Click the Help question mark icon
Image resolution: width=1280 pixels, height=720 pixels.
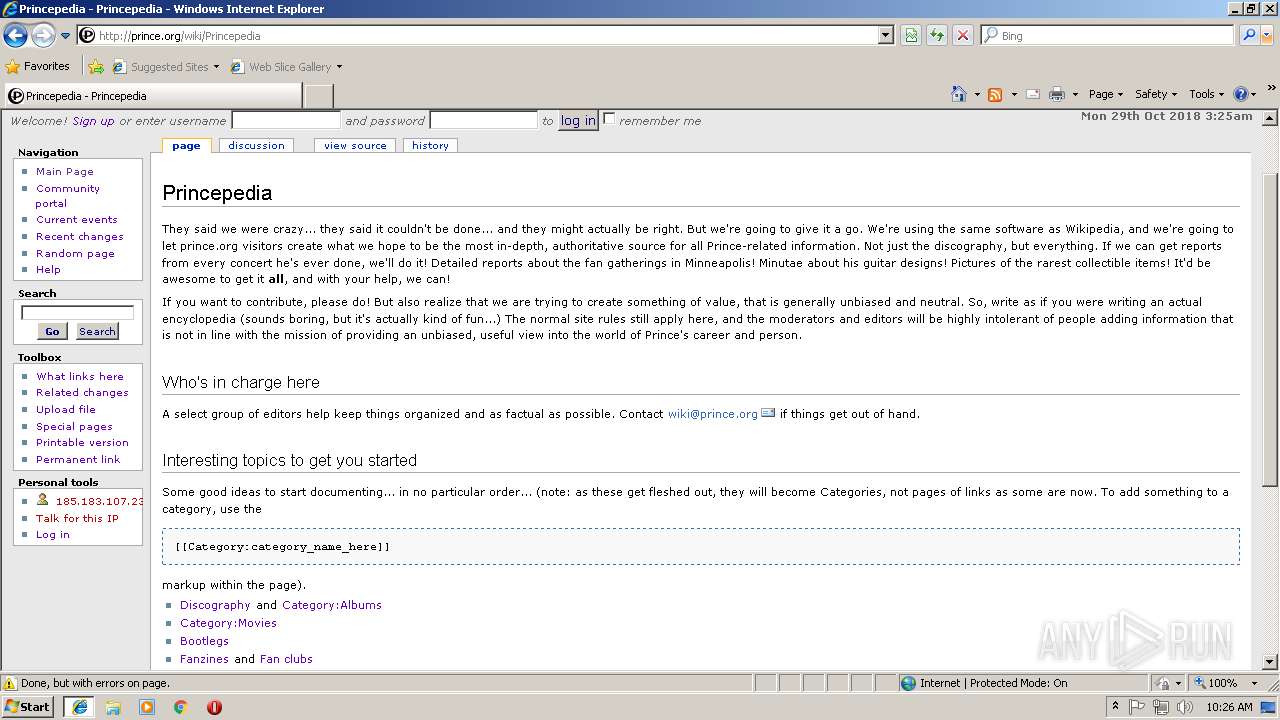pyautogui.click(x=1241, y=94)
